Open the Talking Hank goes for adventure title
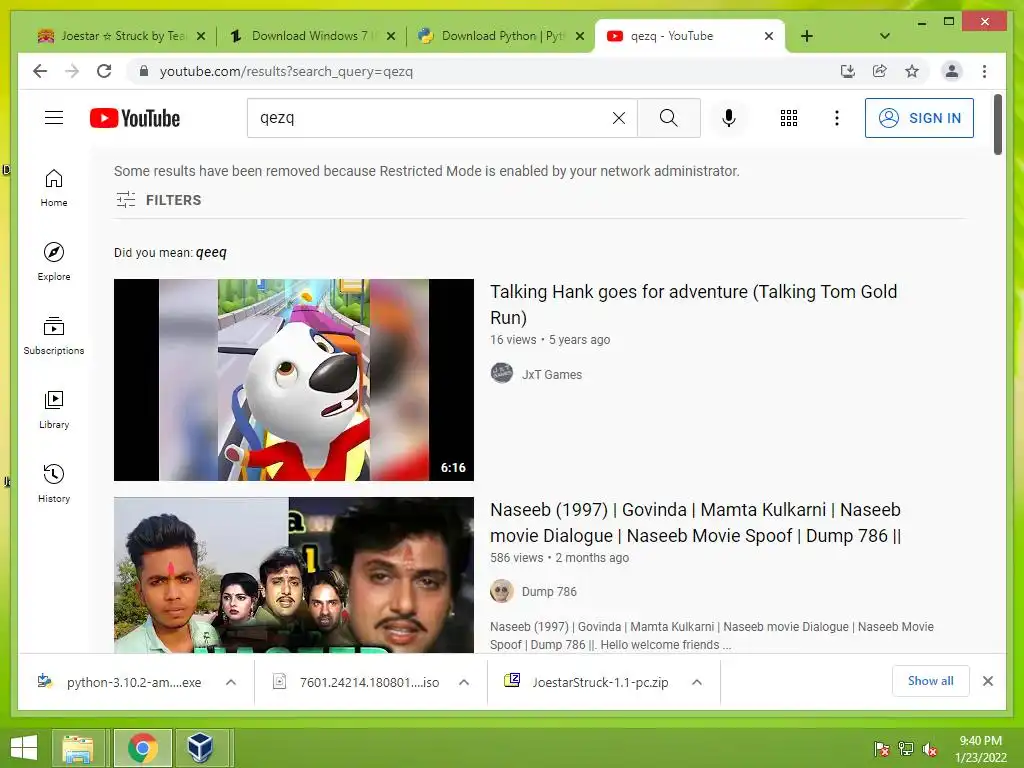This screenshot has width=1024, height=768. tap(694, 304)
